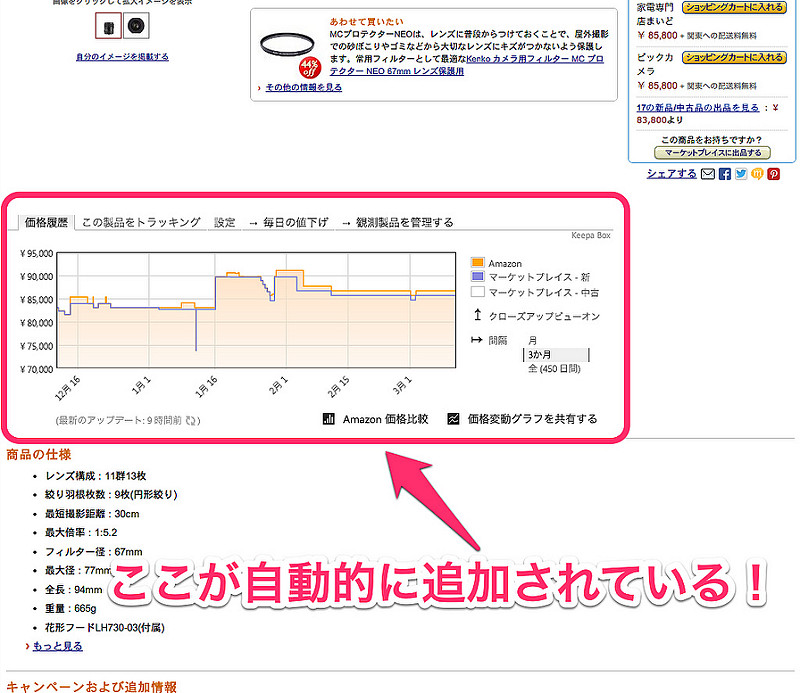The image size is (800, 693).
Task: Expand もっと見る under product specifications
Action: coord(58,646)
